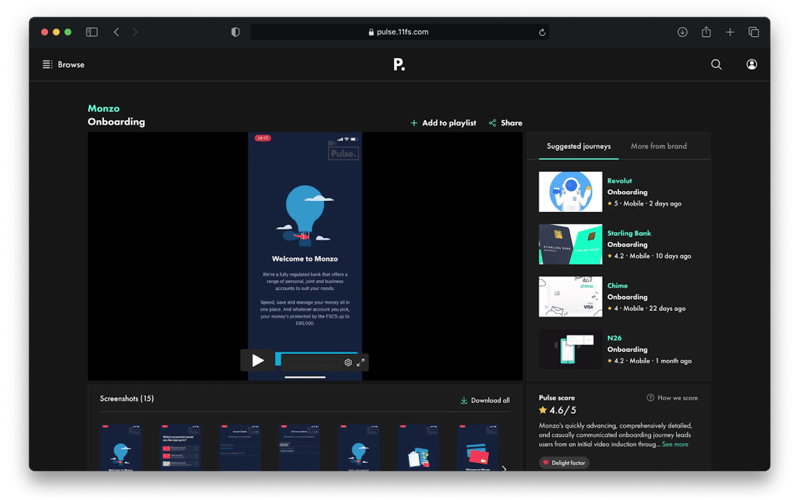This screenshot has width=800, height=500.
Task: Open the third screenshot thumbnail
Action: point(240,447)
